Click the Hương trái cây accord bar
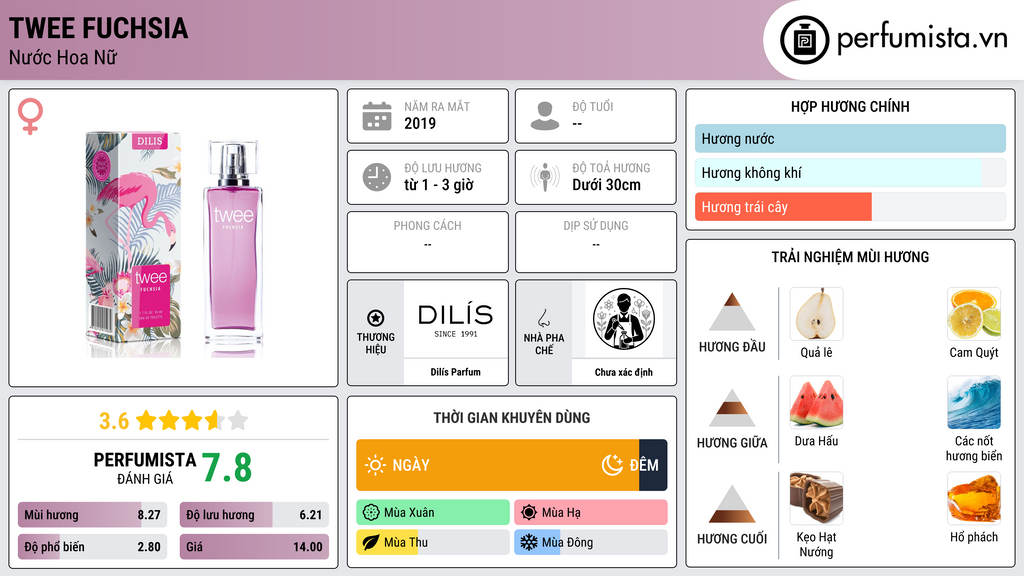The image size is (1024, 576). (850, 206)
